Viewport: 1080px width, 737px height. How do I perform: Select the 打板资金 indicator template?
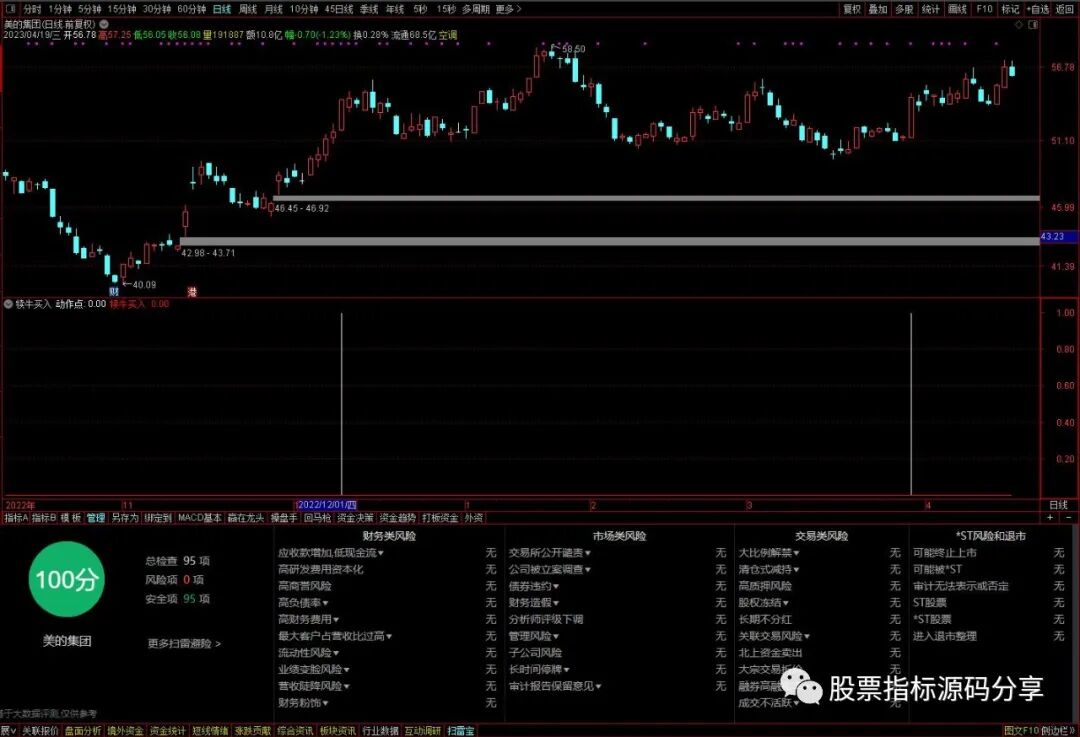point(440,518)
